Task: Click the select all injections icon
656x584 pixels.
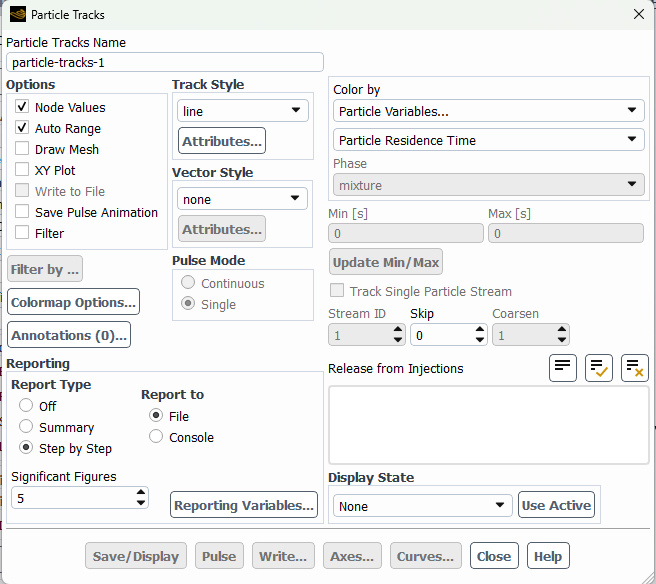Action: 599,368
